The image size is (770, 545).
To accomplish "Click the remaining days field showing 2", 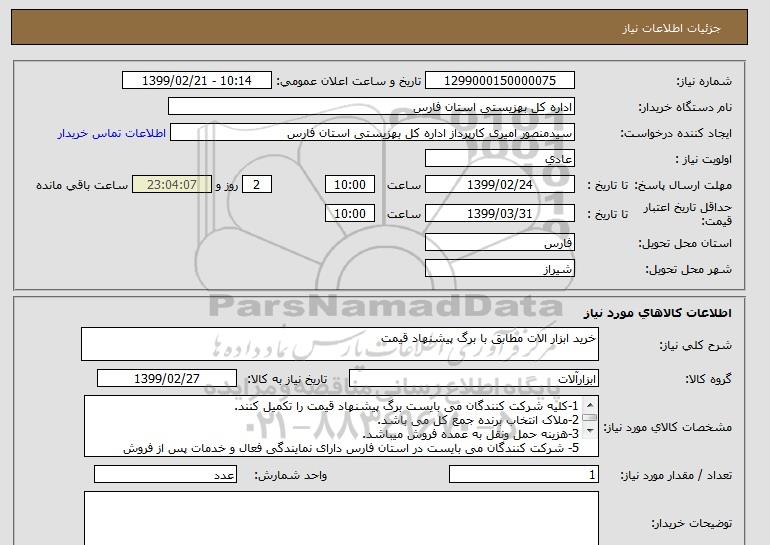I will coord(256,185).
